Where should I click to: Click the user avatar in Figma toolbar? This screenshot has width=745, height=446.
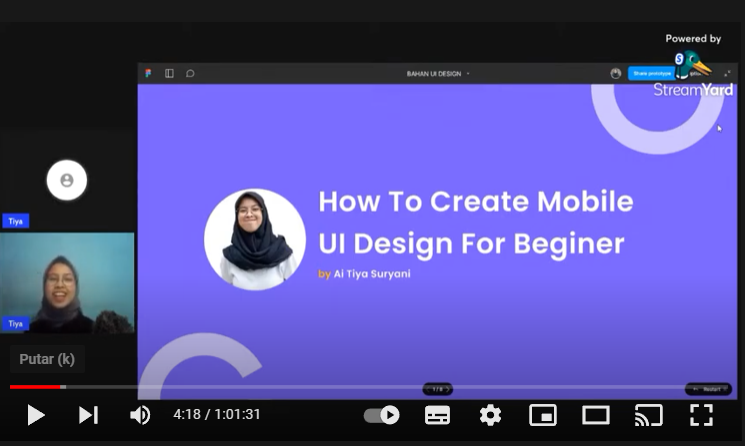pos(616,73)
